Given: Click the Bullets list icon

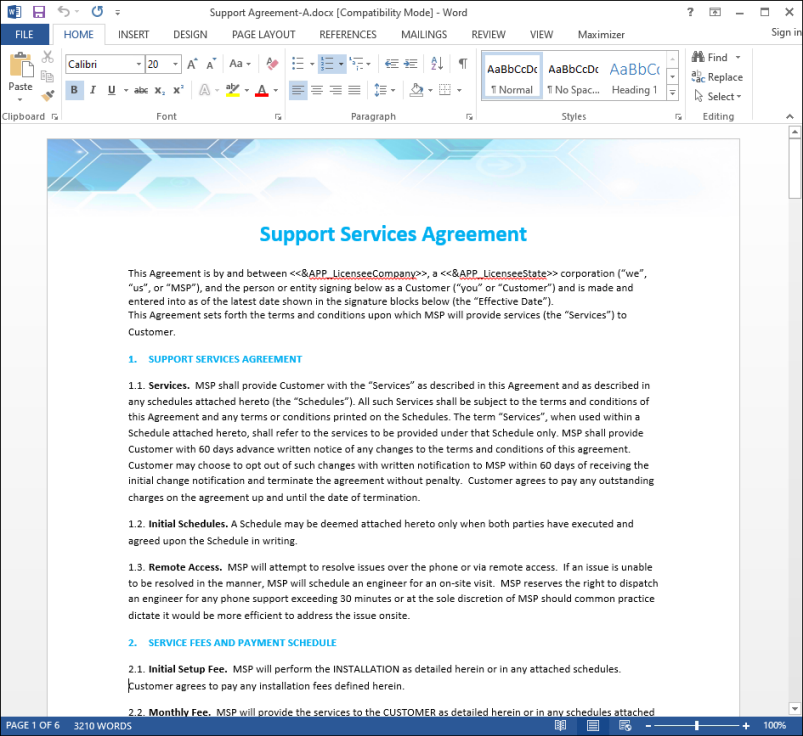Looking at the screenshot, I should coord(298,64).
